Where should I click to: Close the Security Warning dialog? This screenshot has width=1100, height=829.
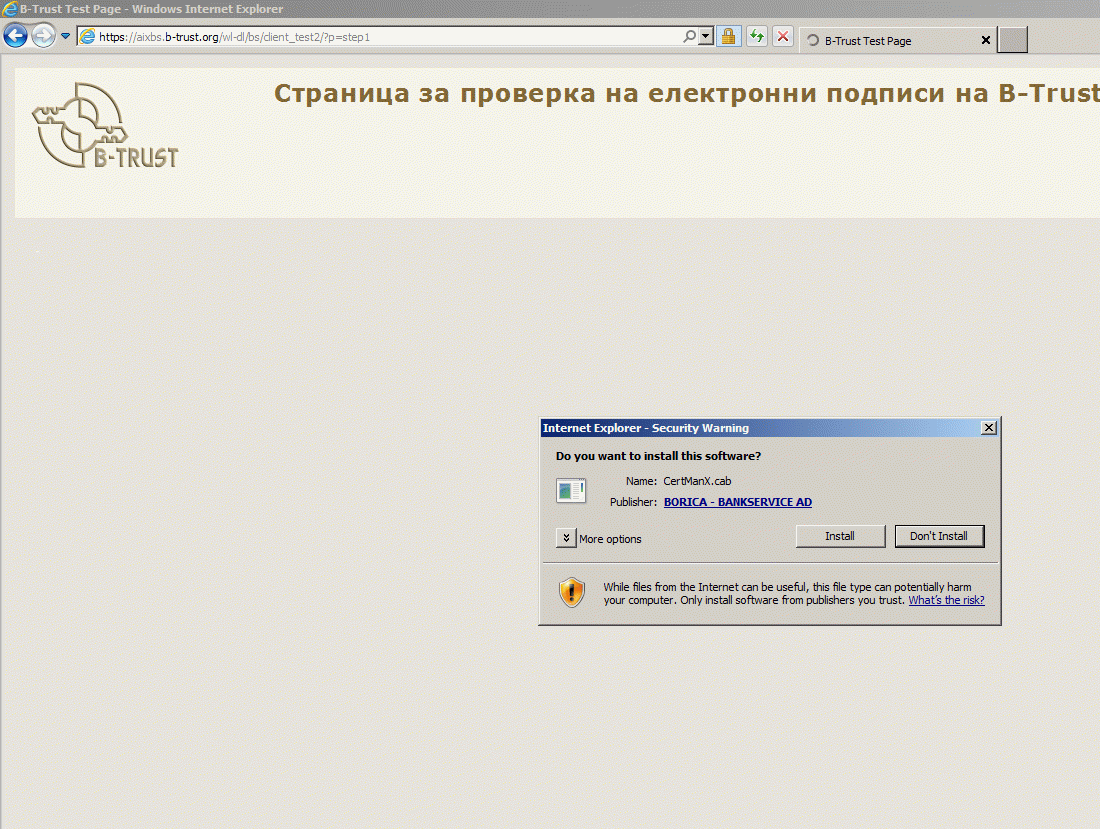pyautogui.click(x=988, y=428)
